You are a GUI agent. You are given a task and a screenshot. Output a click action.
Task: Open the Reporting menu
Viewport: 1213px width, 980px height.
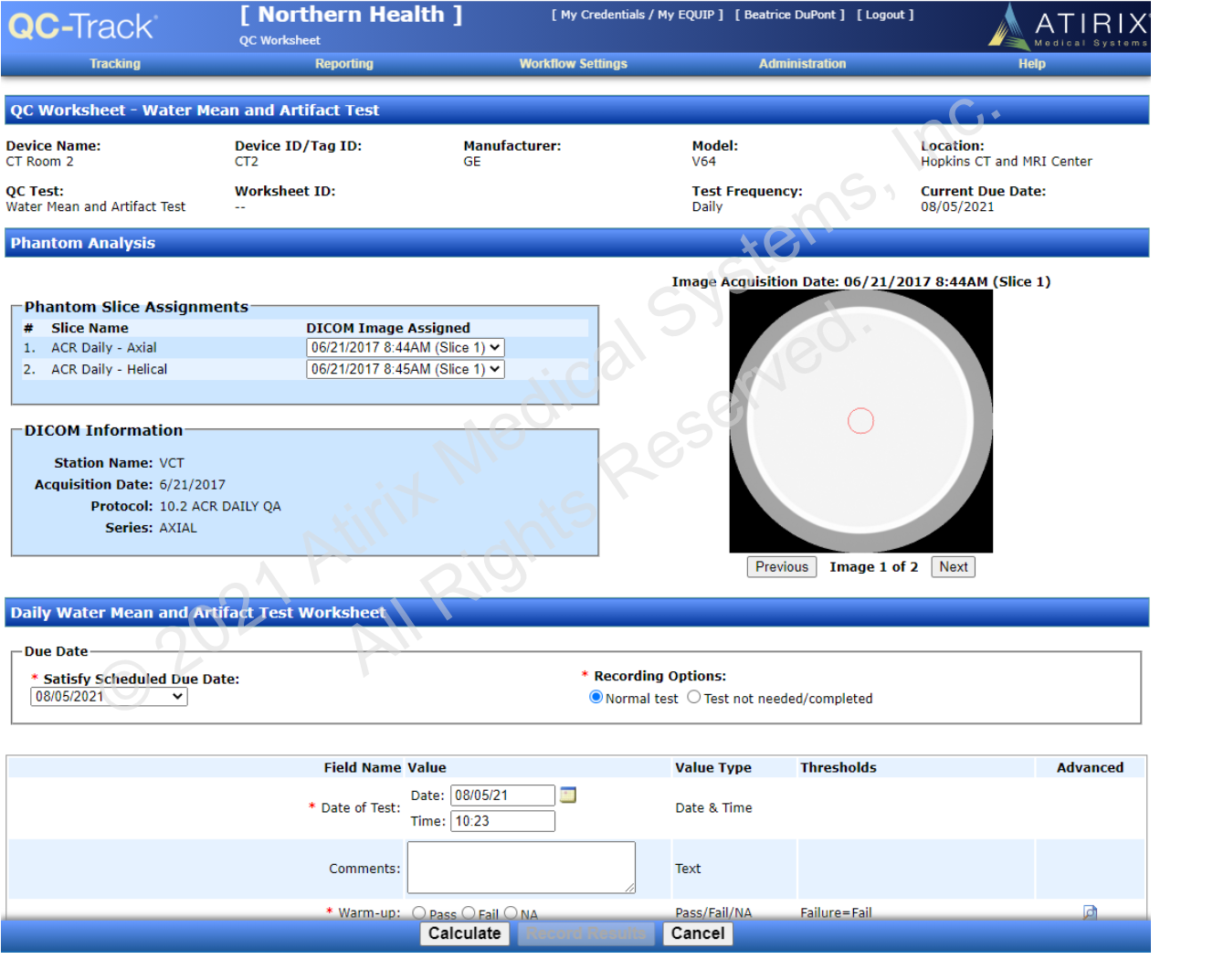[x=343, y=64]
